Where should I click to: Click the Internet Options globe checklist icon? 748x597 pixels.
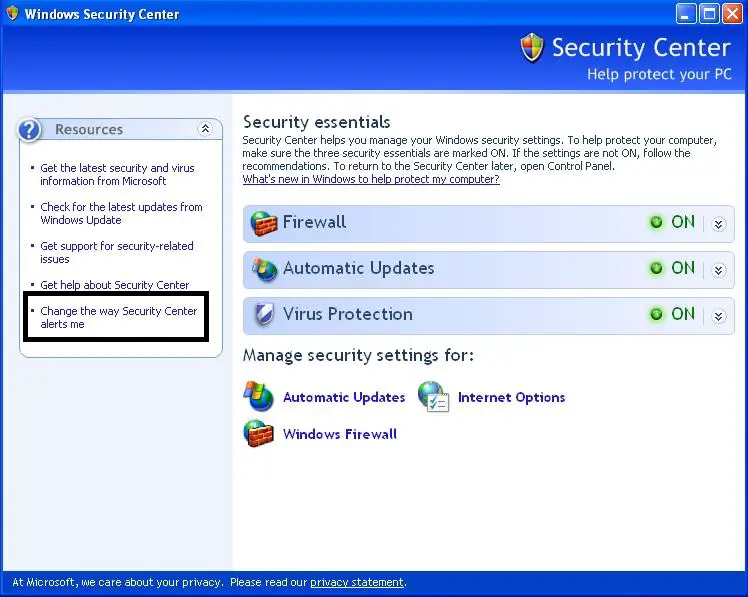(x=433, y=396)
